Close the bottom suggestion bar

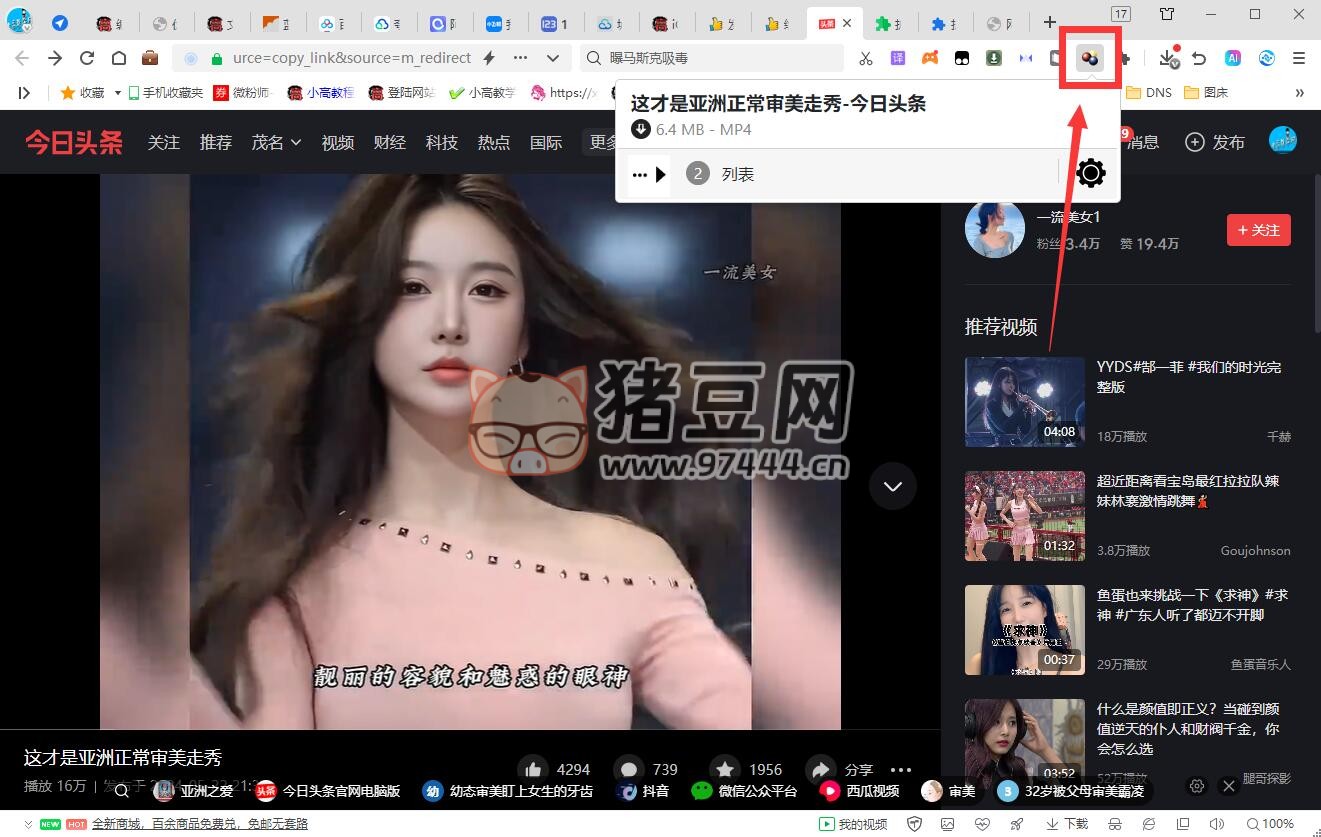[1229, 786]
